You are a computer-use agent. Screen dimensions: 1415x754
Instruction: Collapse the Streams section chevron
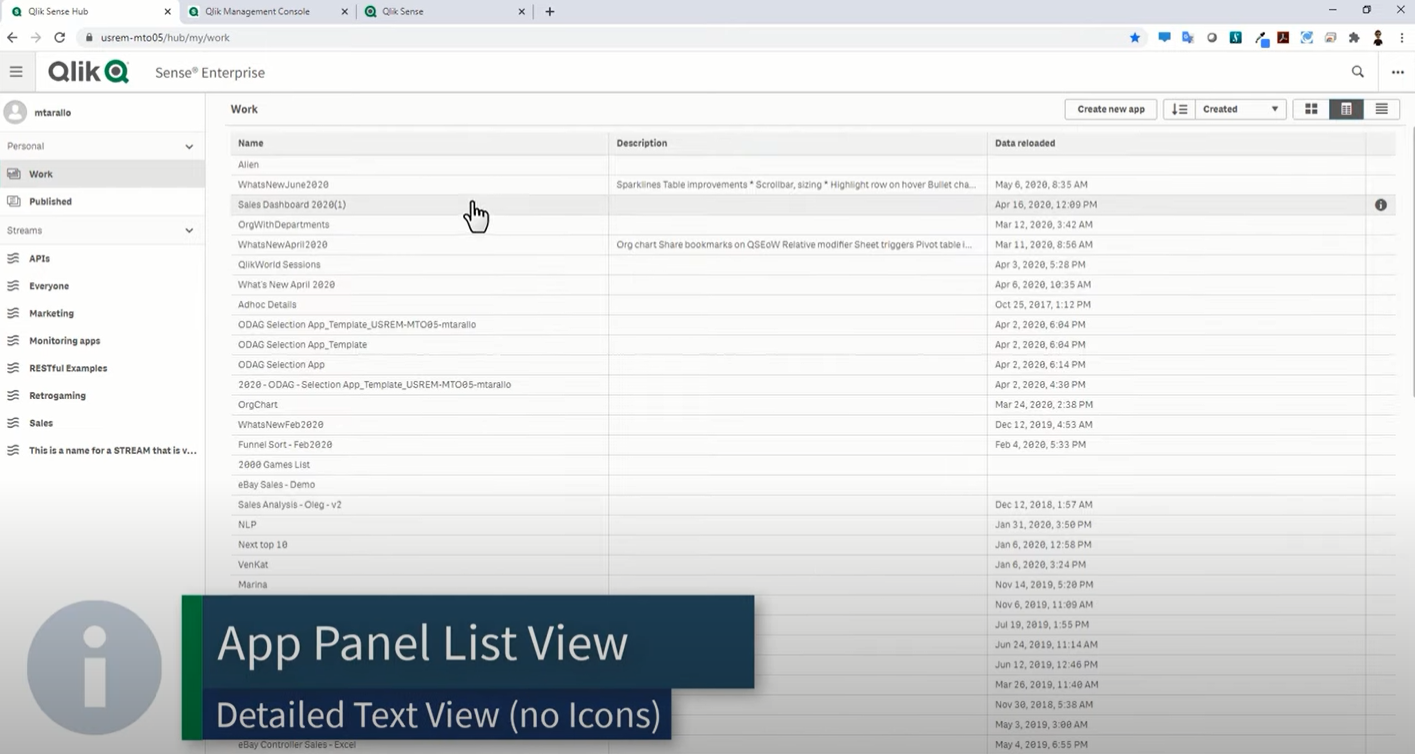tap(189, 231)
